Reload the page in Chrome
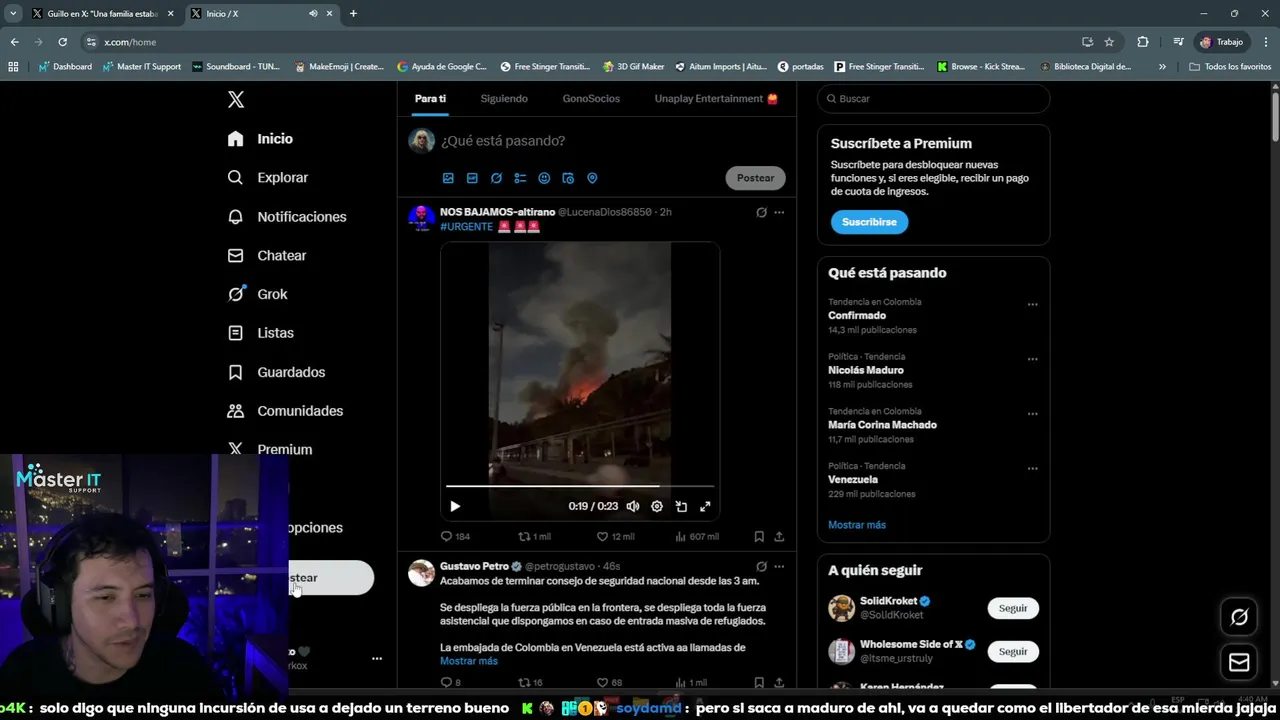 62,42
